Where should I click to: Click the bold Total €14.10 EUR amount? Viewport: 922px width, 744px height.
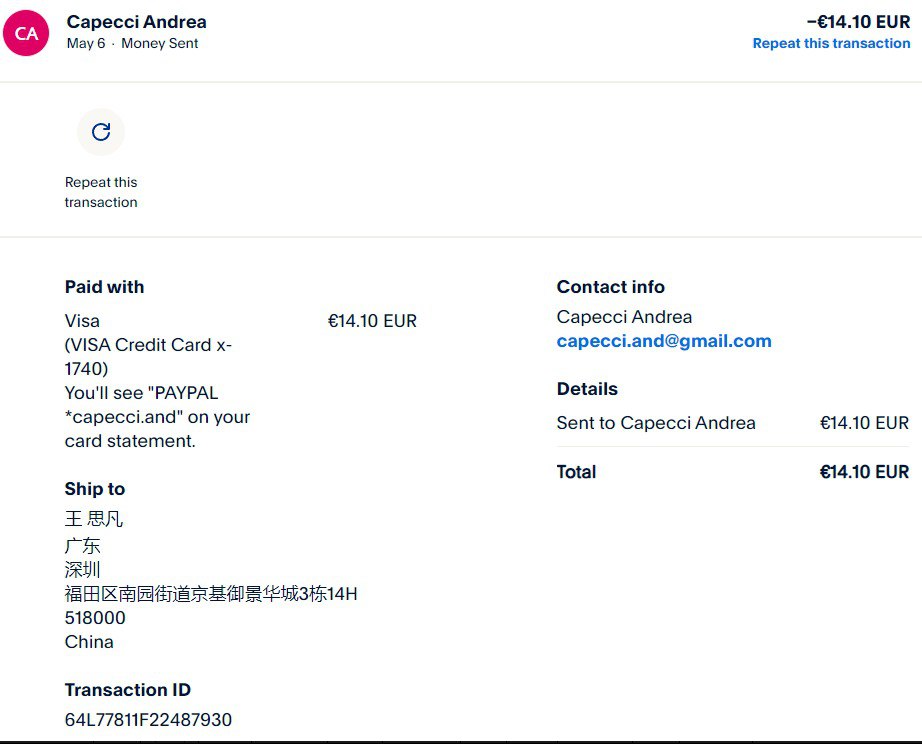point(864,472)
